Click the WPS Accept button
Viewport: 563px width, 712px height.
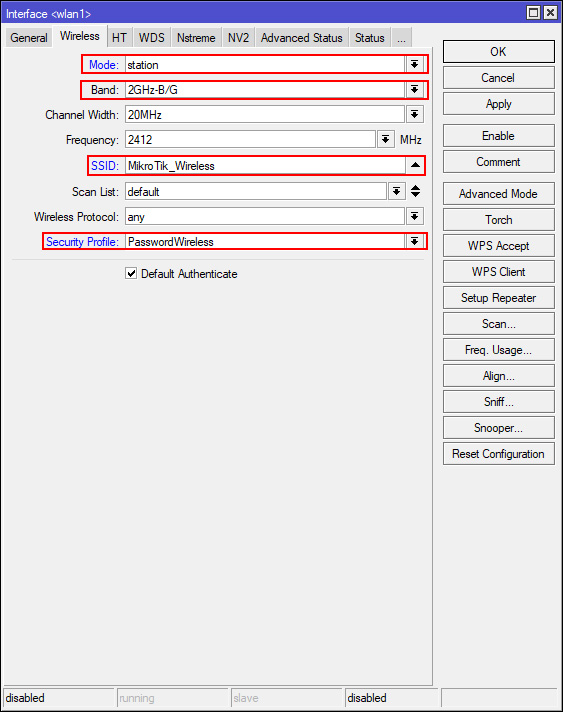point(499,246)
